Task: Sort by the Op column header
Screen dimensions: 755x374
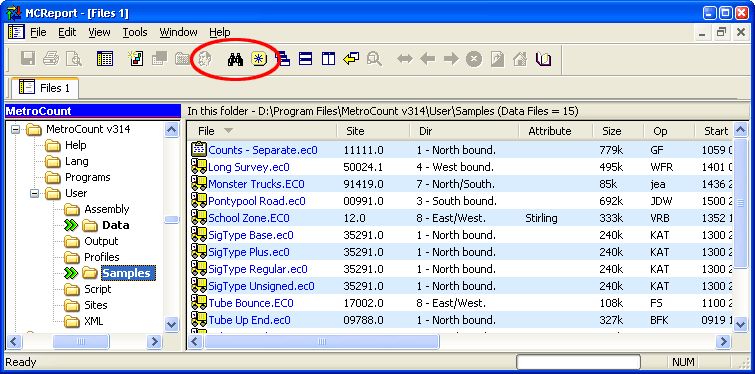Action: click(x=669, y=131)
